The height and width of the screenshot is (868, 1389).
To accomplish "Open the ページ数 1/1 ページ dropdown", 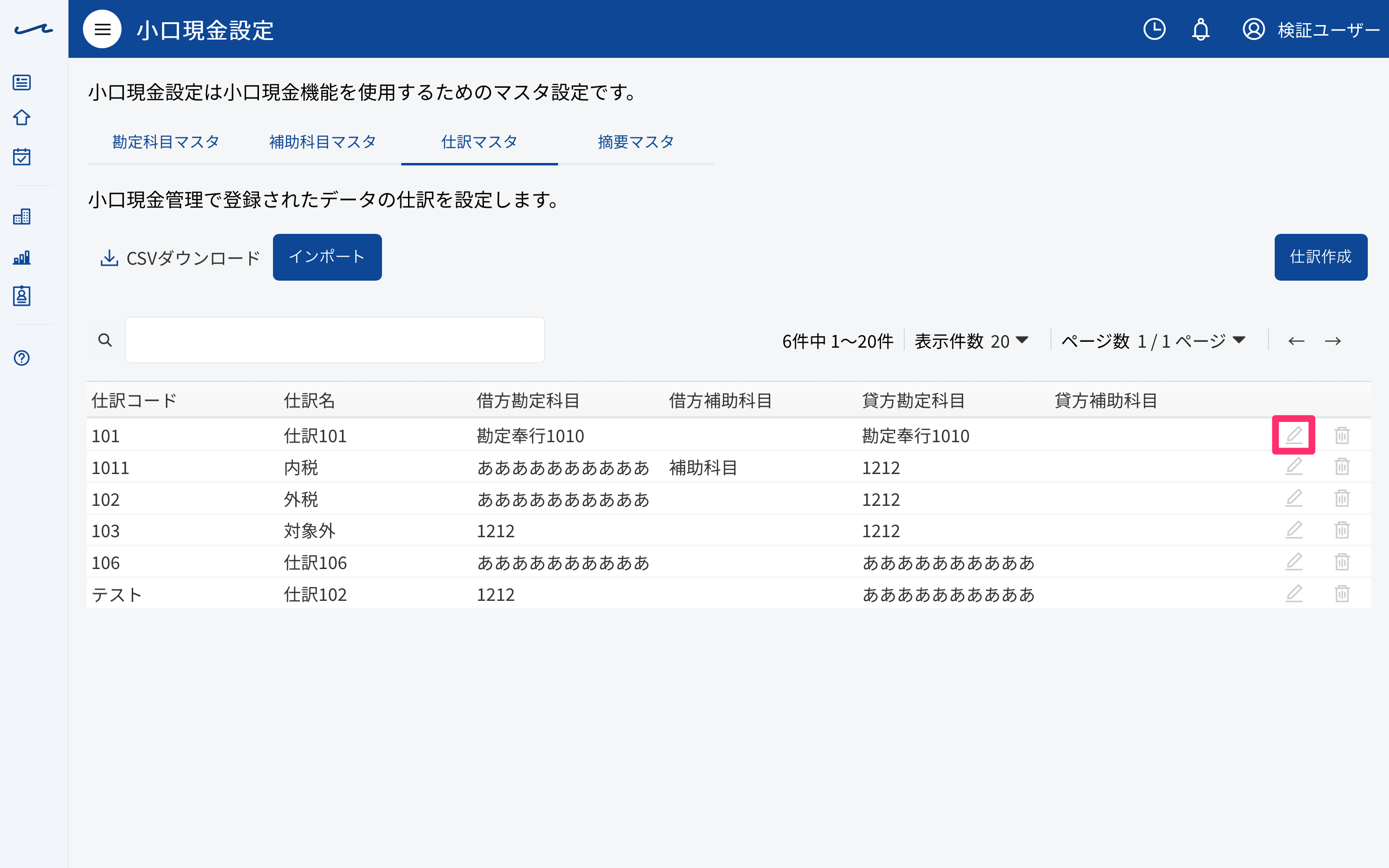I will (1154, 341).
